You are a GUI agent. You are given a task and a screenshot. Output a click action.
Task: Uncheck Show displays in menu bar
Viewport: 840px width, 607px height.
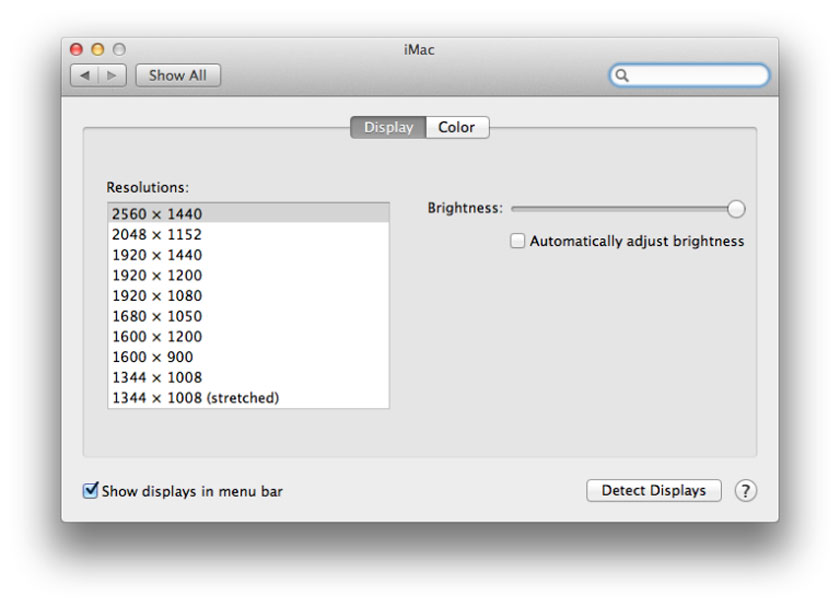point(91,491)
